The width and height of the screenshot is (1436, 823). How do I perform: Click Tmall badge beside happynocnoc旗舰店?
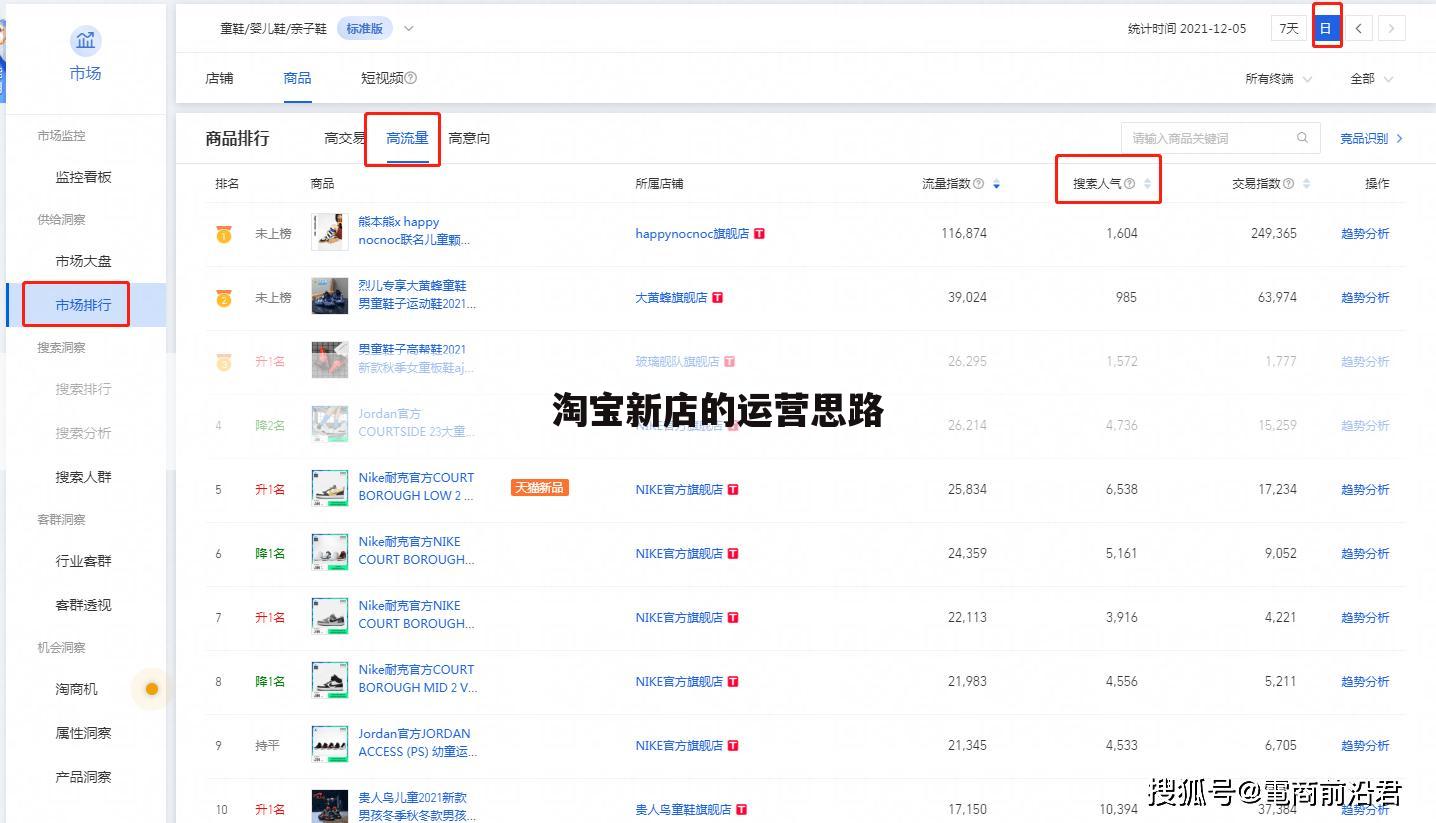(759, 234)
